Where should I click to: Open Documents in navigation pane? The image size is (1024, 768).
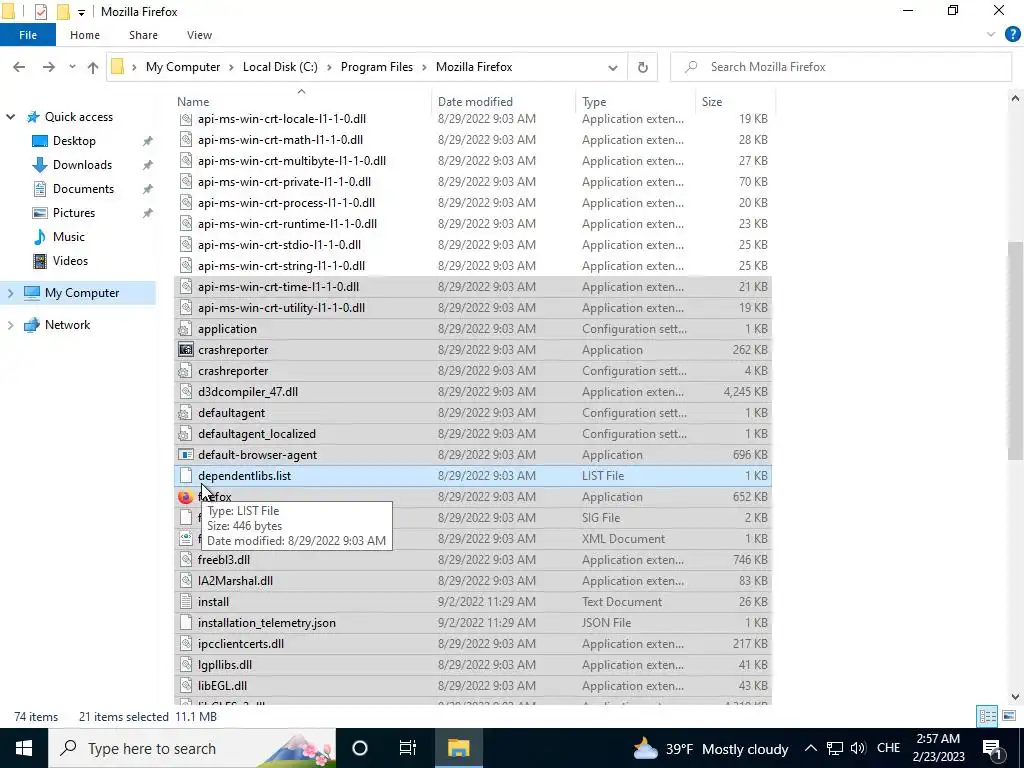click(x=83, y=189)
